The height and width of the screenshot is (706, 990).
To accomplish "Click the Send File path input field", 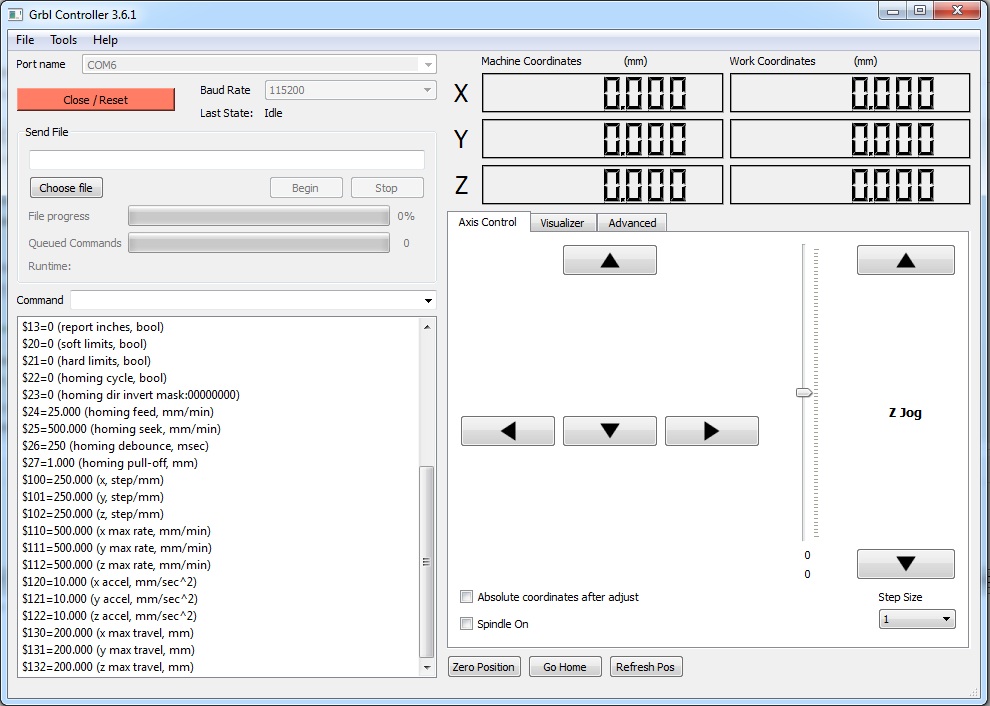I will (x=227, y=160).
